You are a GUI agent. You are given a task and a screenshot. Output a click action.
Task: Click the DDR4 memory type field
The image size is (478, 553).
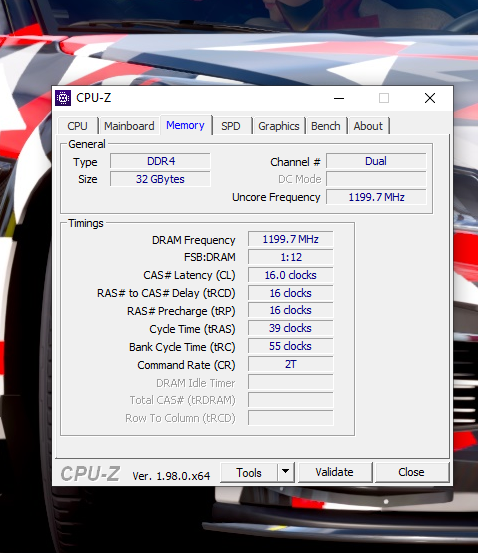[x=161, y=161]
